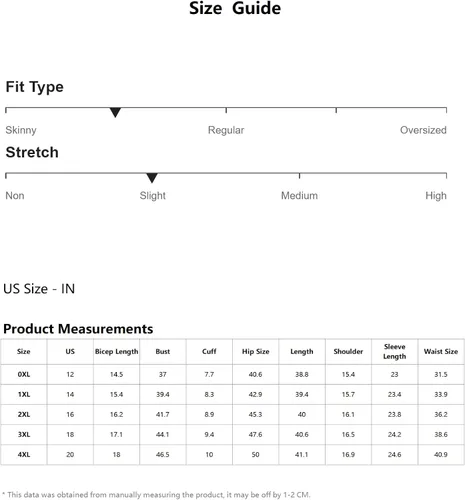This screenshot has height=500, width=465.
Task: Click the Sleeve Length column header
Action: (x=395, y=351)
